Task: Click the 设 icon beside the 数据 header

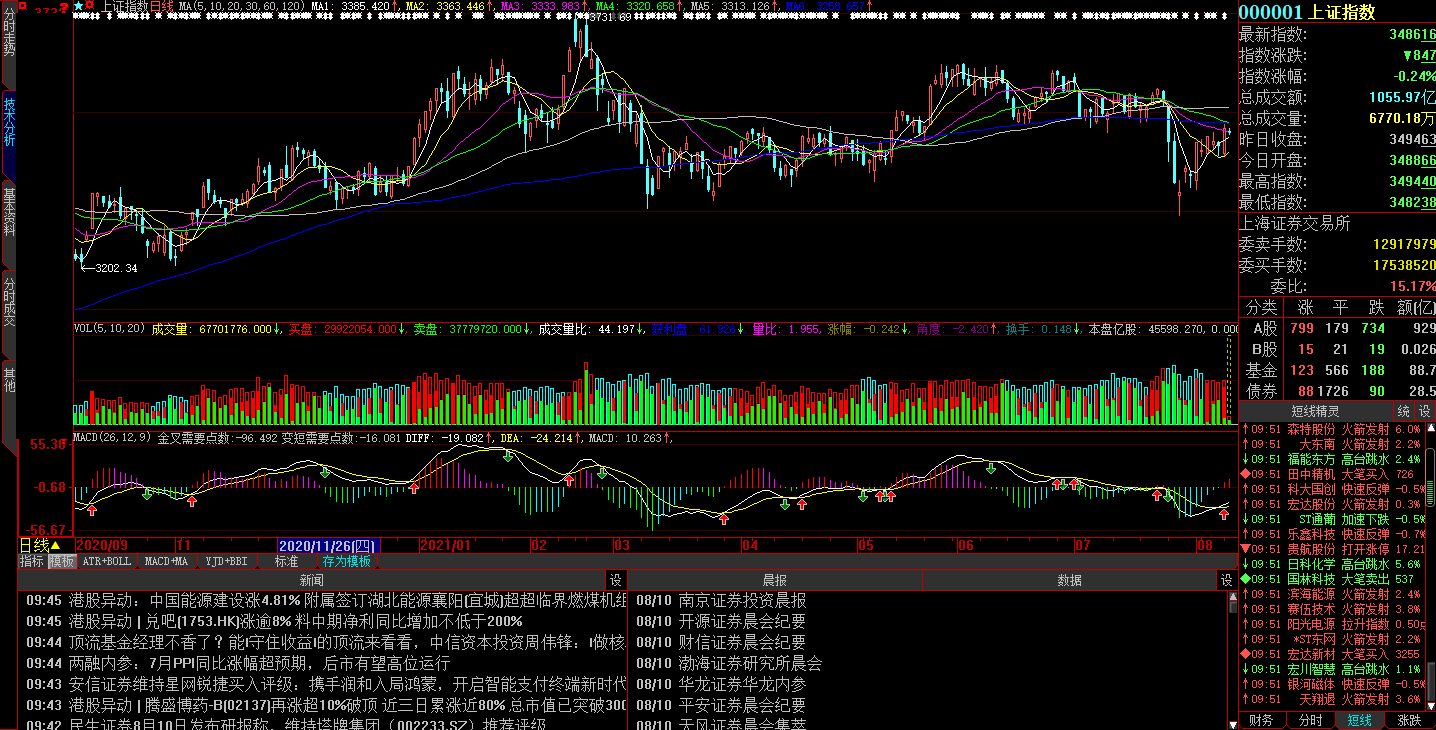Action: pyautogui.click(x=1226, y=580)
